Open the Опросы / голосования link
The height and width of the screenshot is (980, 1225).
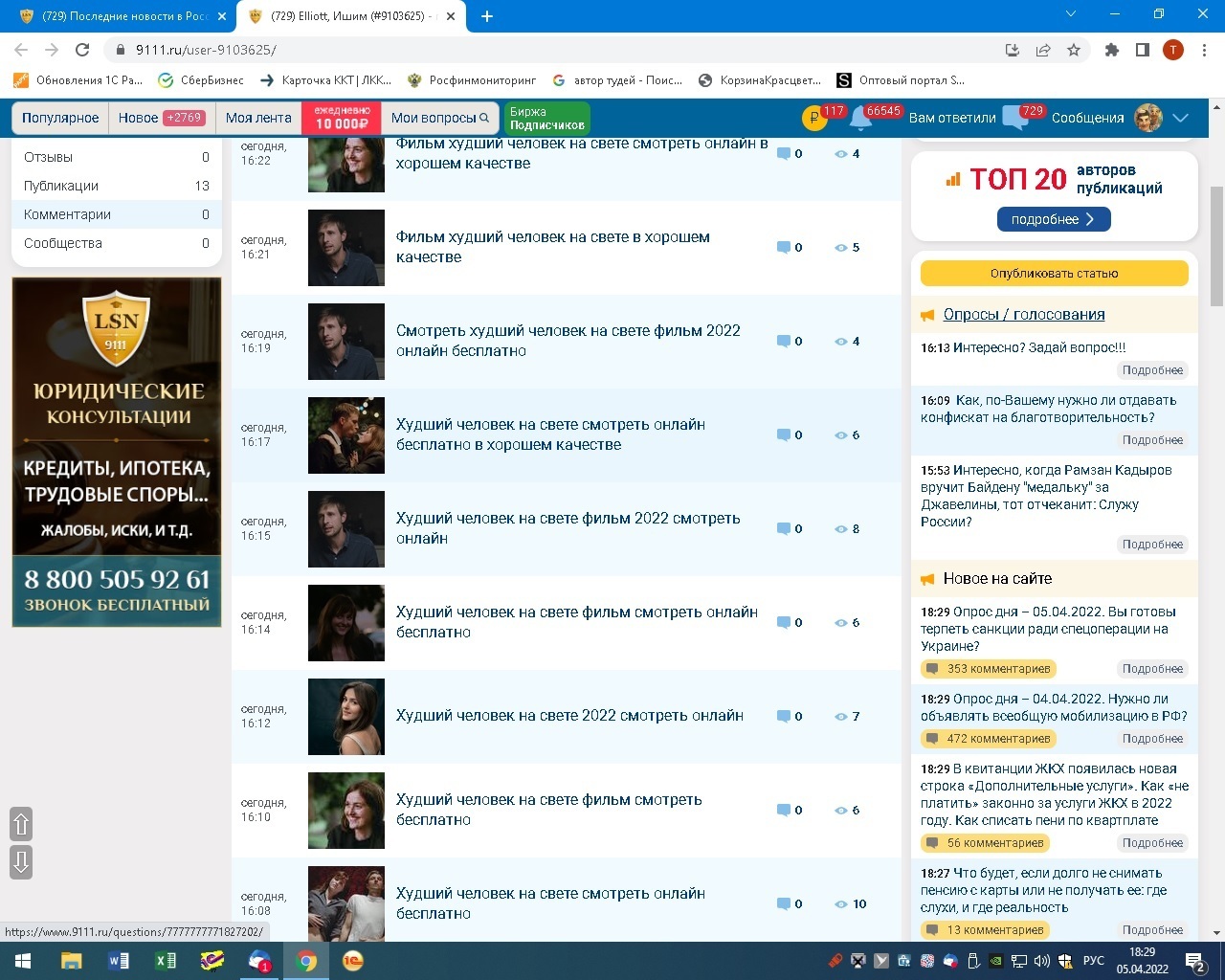[1023, 315]
